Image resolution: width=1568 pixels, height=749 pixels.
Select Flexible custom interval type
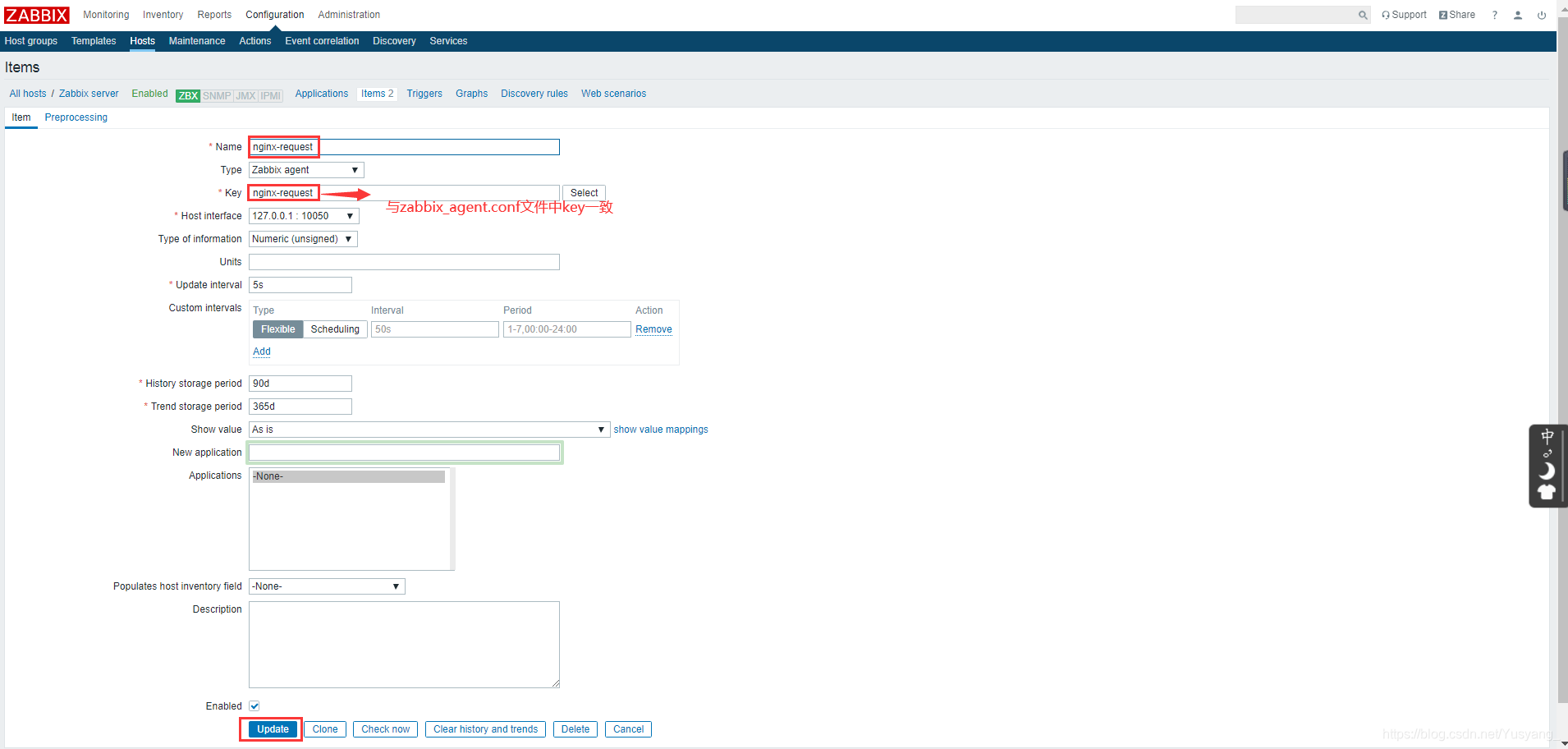(x=277, y=329)
